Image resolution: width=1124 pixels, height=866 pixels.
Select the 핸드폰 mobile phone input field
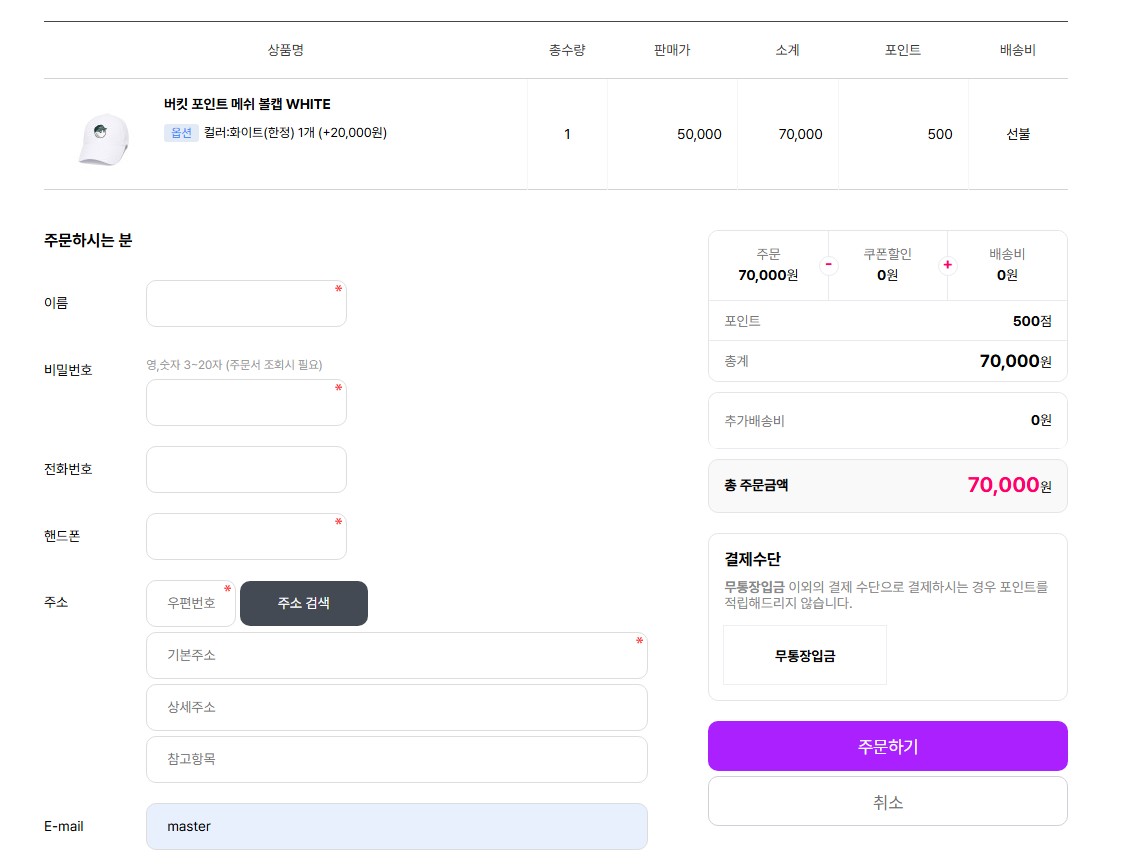246,536
